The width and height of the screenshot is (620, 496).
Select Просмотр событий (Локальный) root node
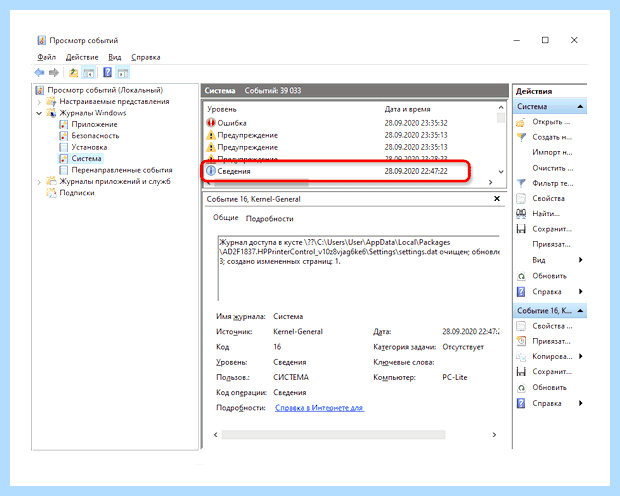[x=105, y=90]
